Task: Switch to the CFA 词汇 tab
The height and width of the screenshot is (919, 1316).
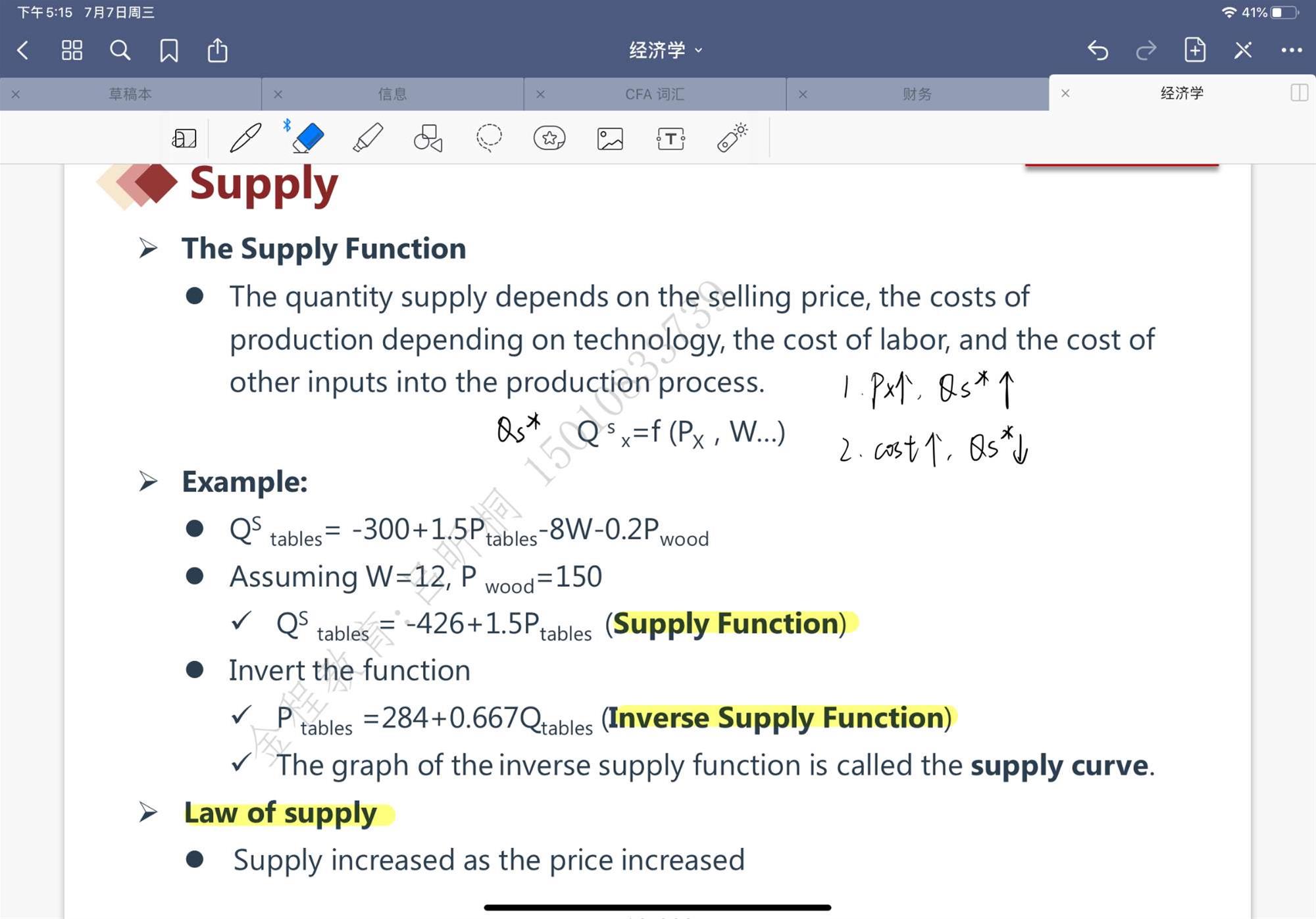Action: [654, 94]
